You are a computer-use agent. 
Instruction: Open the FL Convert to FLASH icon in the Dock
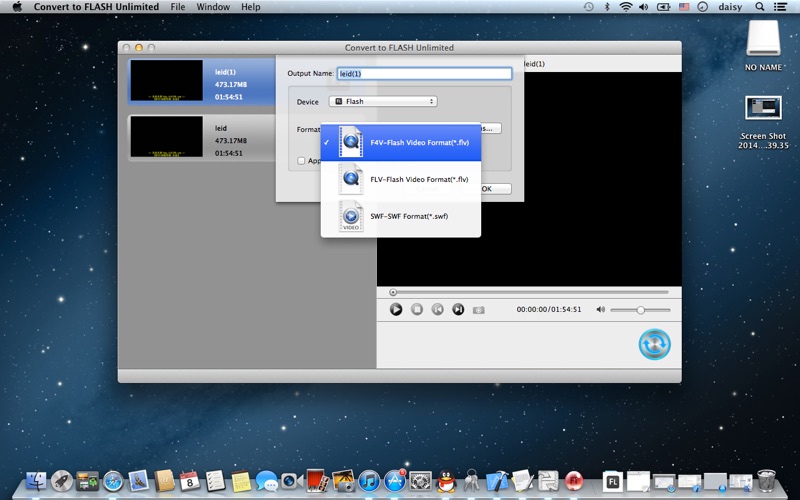[x=613, y=481]
